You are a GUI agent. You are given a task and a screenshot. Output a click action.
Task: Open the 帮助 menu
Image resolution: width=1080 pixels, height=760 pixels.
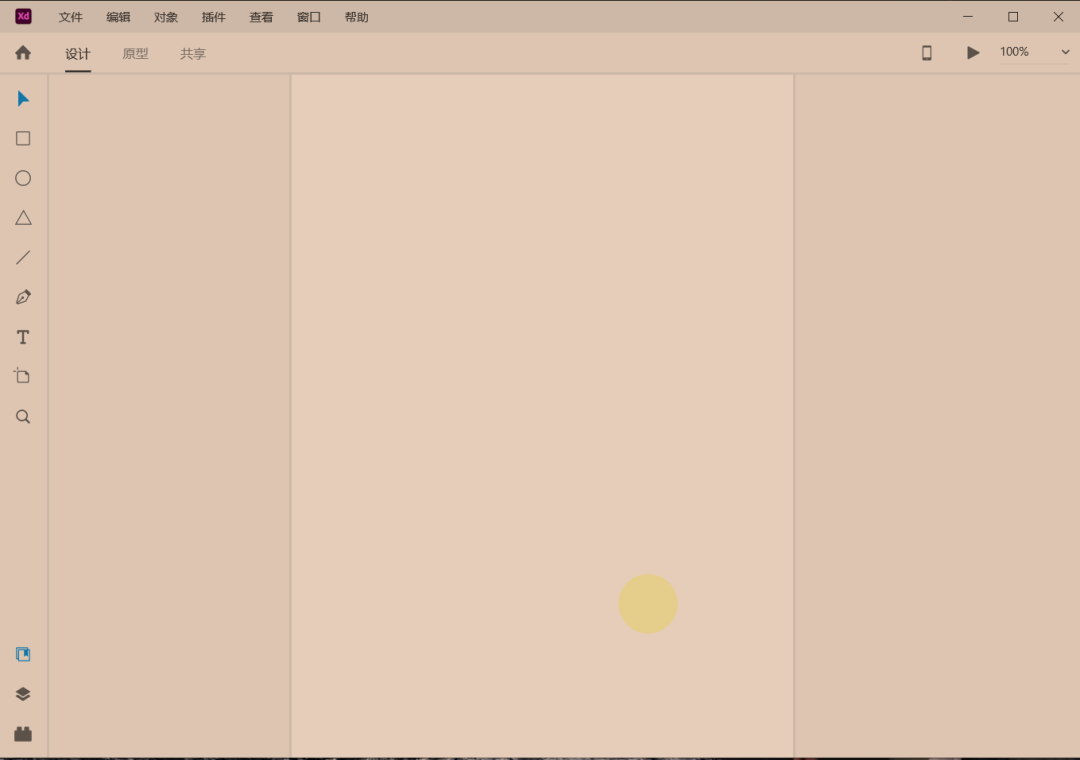pos(356,17)
